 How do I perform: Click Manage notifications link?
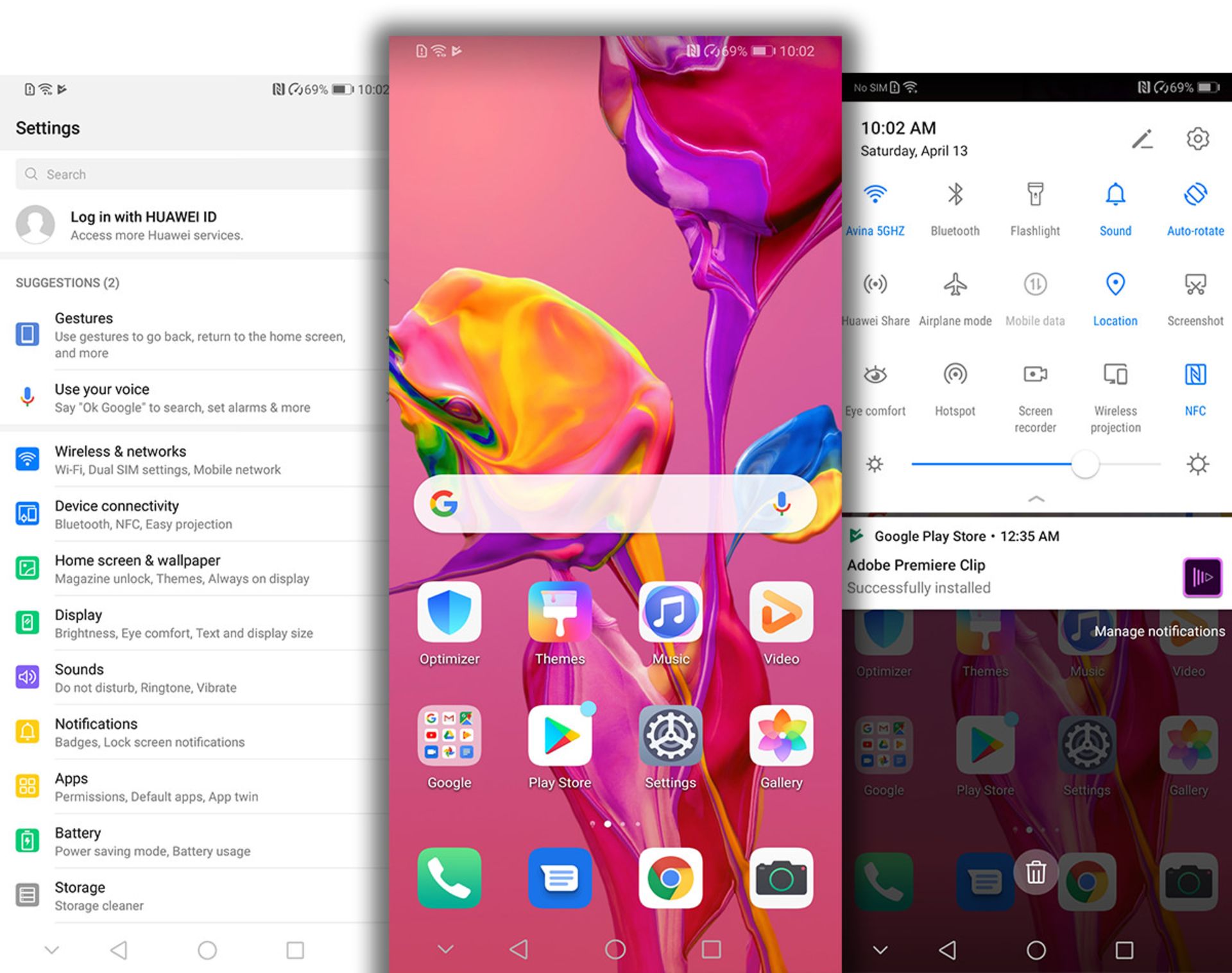pos(1158,630)
